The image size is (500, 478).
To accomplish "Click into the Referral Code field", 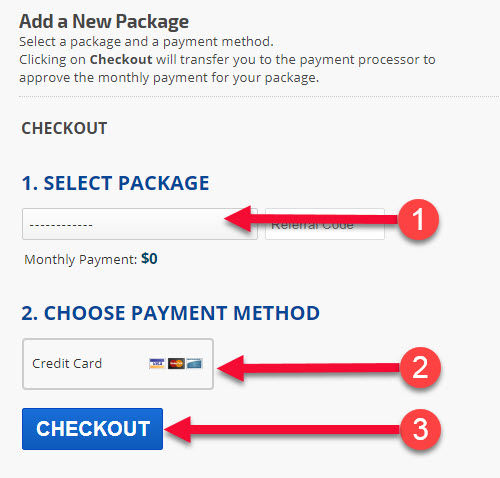I will 325,224.
